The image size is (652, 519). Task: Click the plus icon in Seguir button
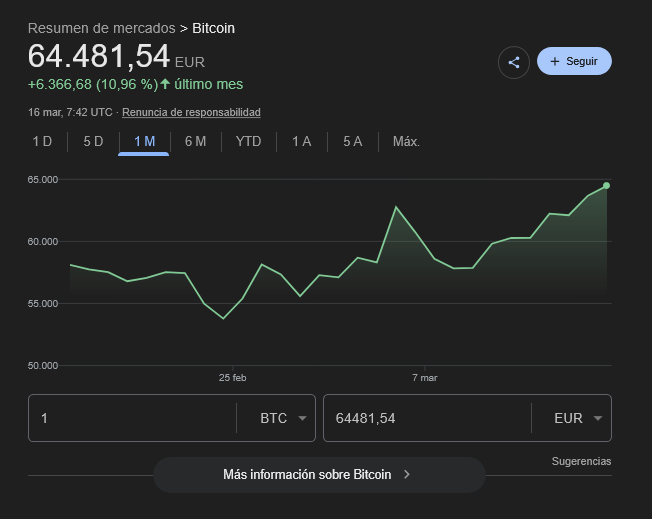tap(555, 62)
